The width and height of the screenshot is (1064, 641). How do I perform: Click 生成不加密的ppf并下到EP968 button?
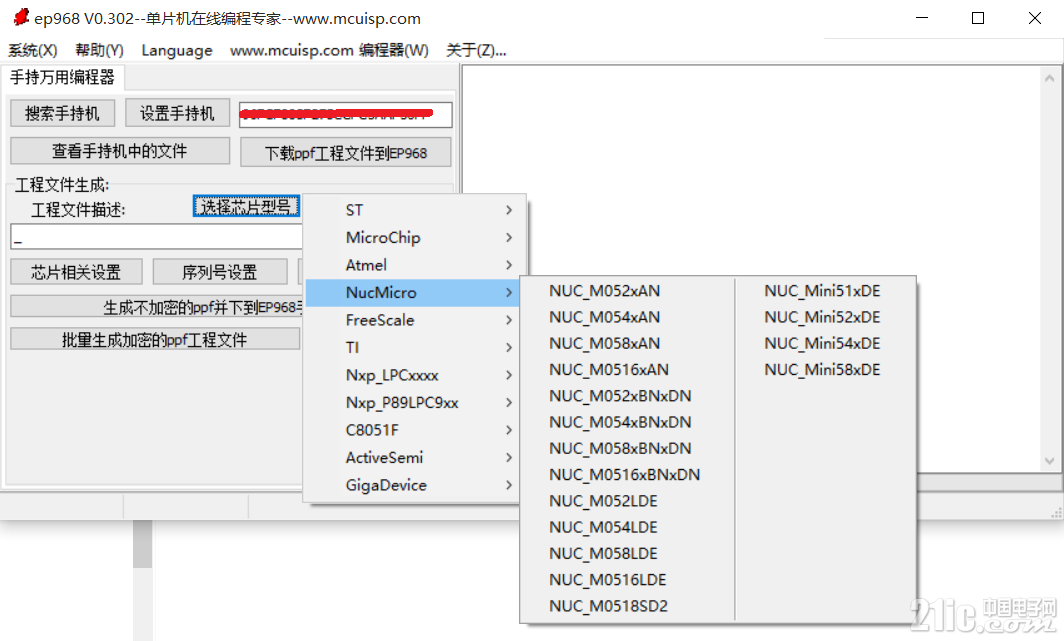coord(157,307)
